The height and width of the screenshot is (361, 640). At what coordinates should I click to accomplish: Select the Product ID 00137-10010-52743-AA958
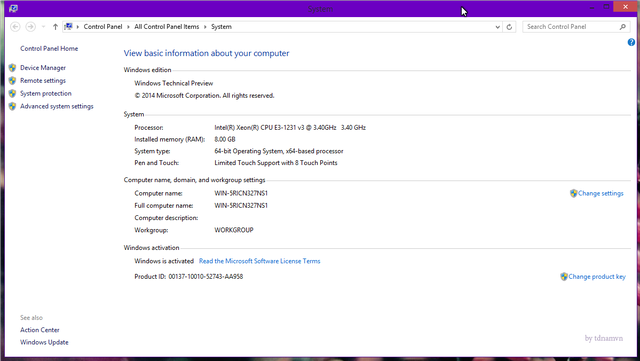tap(189, 276)
